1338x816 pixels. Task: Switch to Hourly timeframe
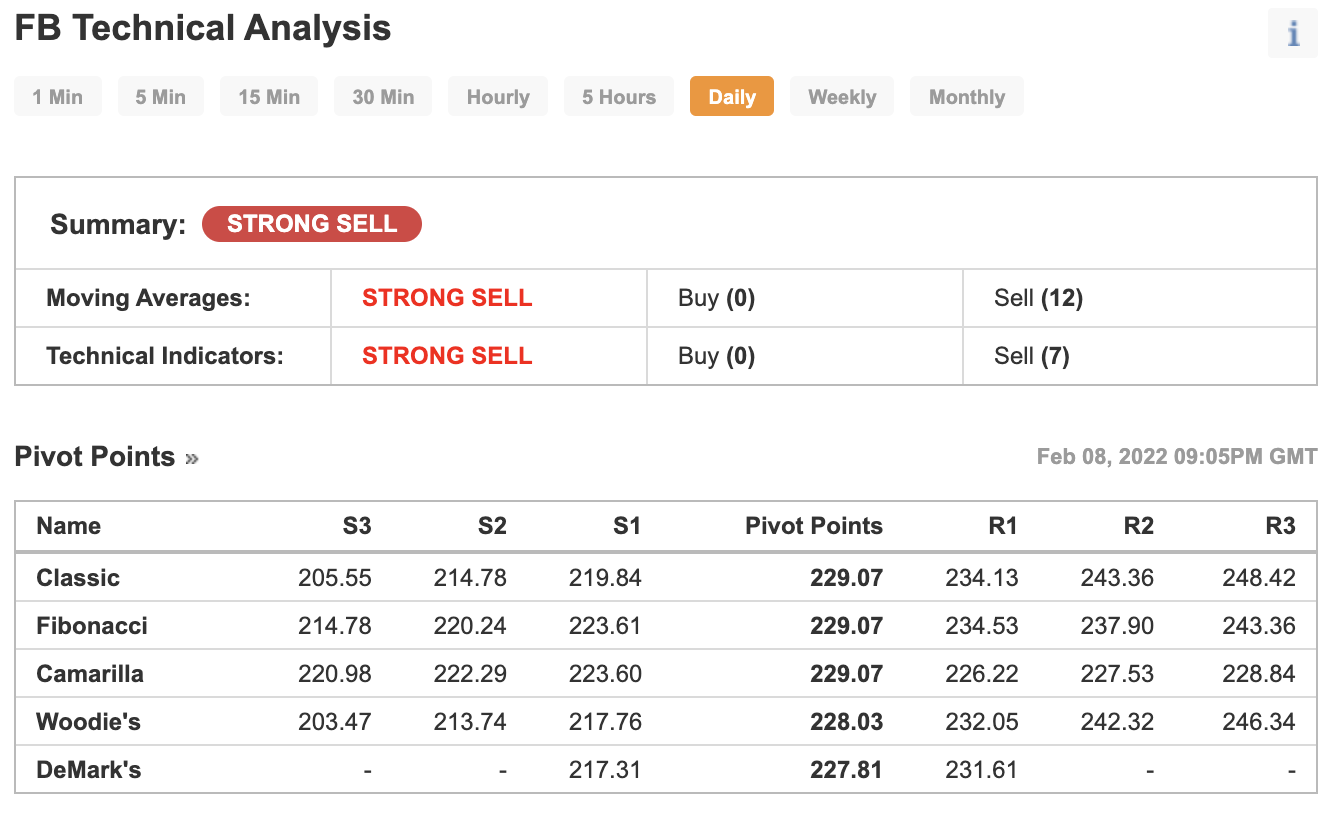pyautogui.click(x=498, y=97)
